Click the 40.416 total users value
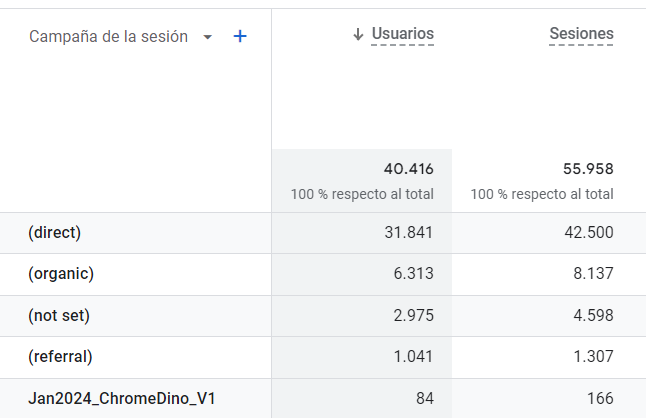The width and height of the screenshot is (646, 418). coord(408,168)
